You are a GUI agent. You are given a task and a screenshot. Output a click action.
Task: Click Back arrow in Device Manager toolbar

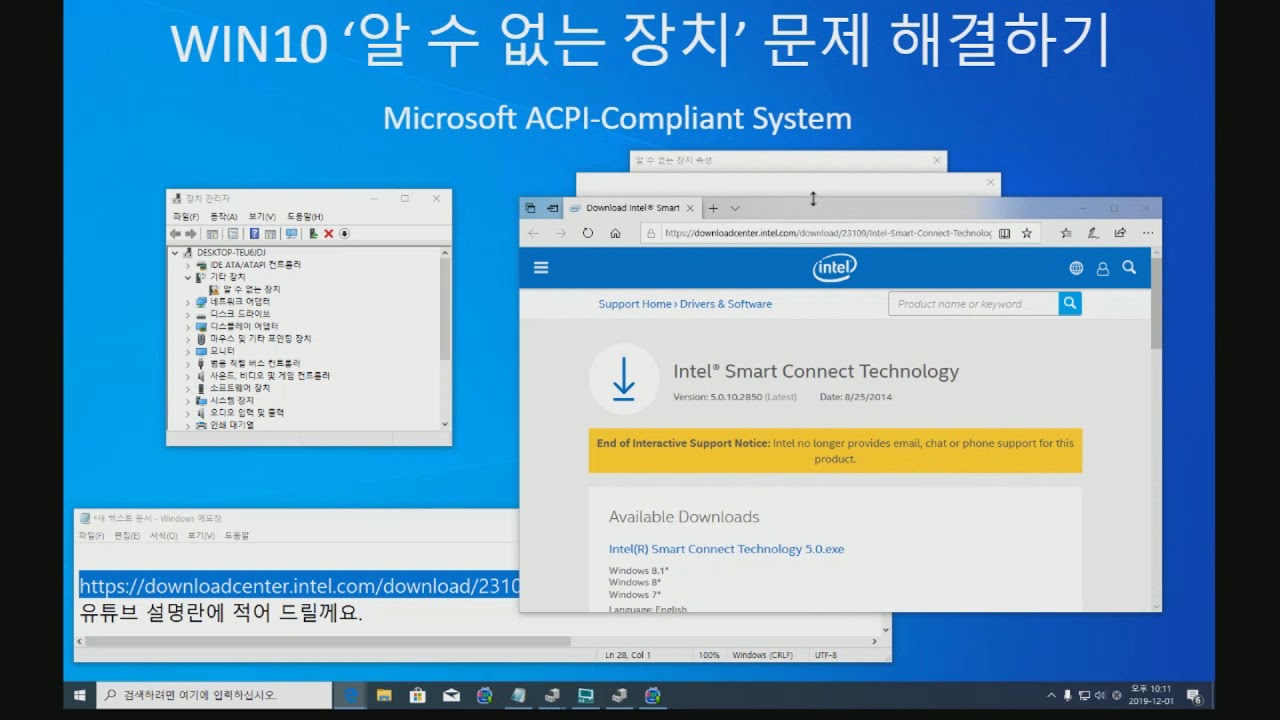pos(176,233)
